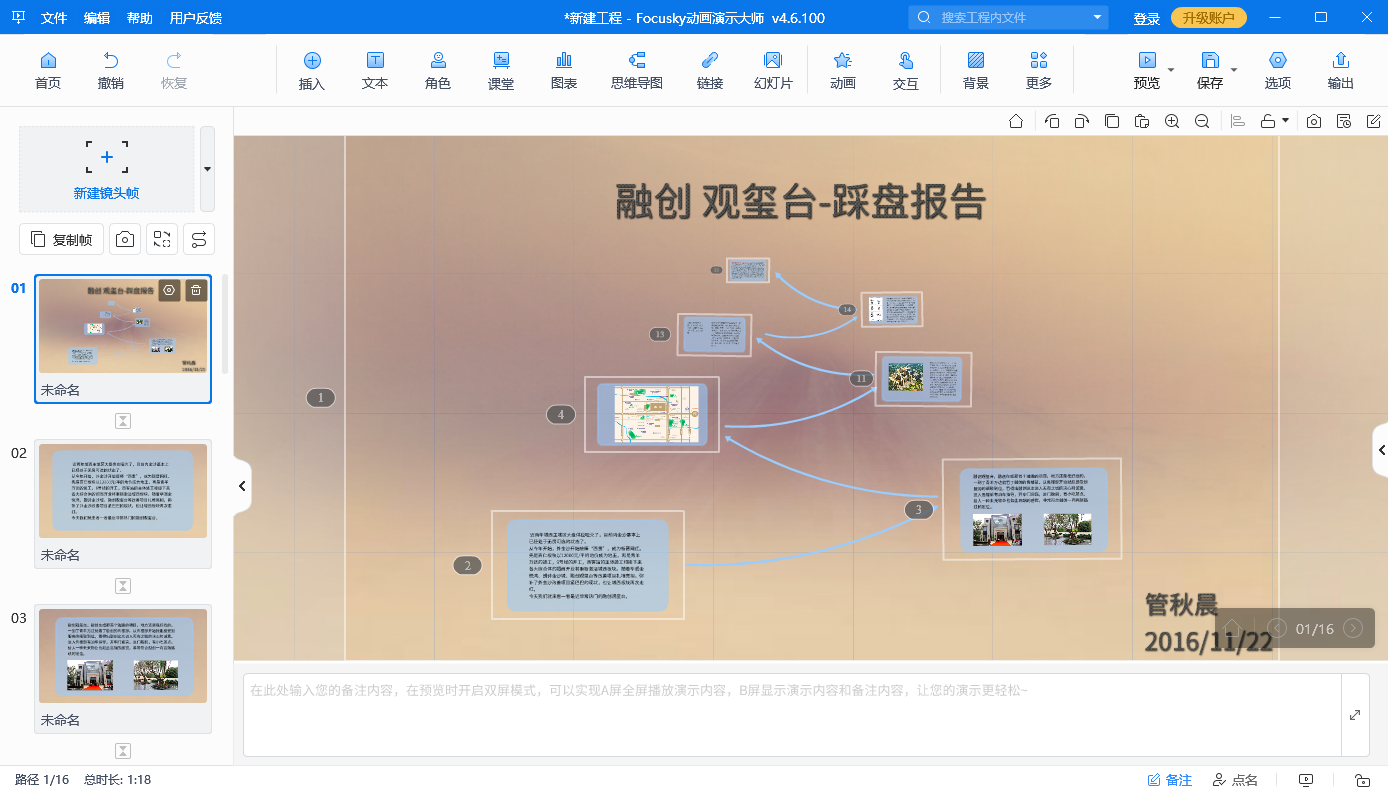The image size is (1388, 791).
Task: Click the align objects icon
Action: (x=1238, y=121)
